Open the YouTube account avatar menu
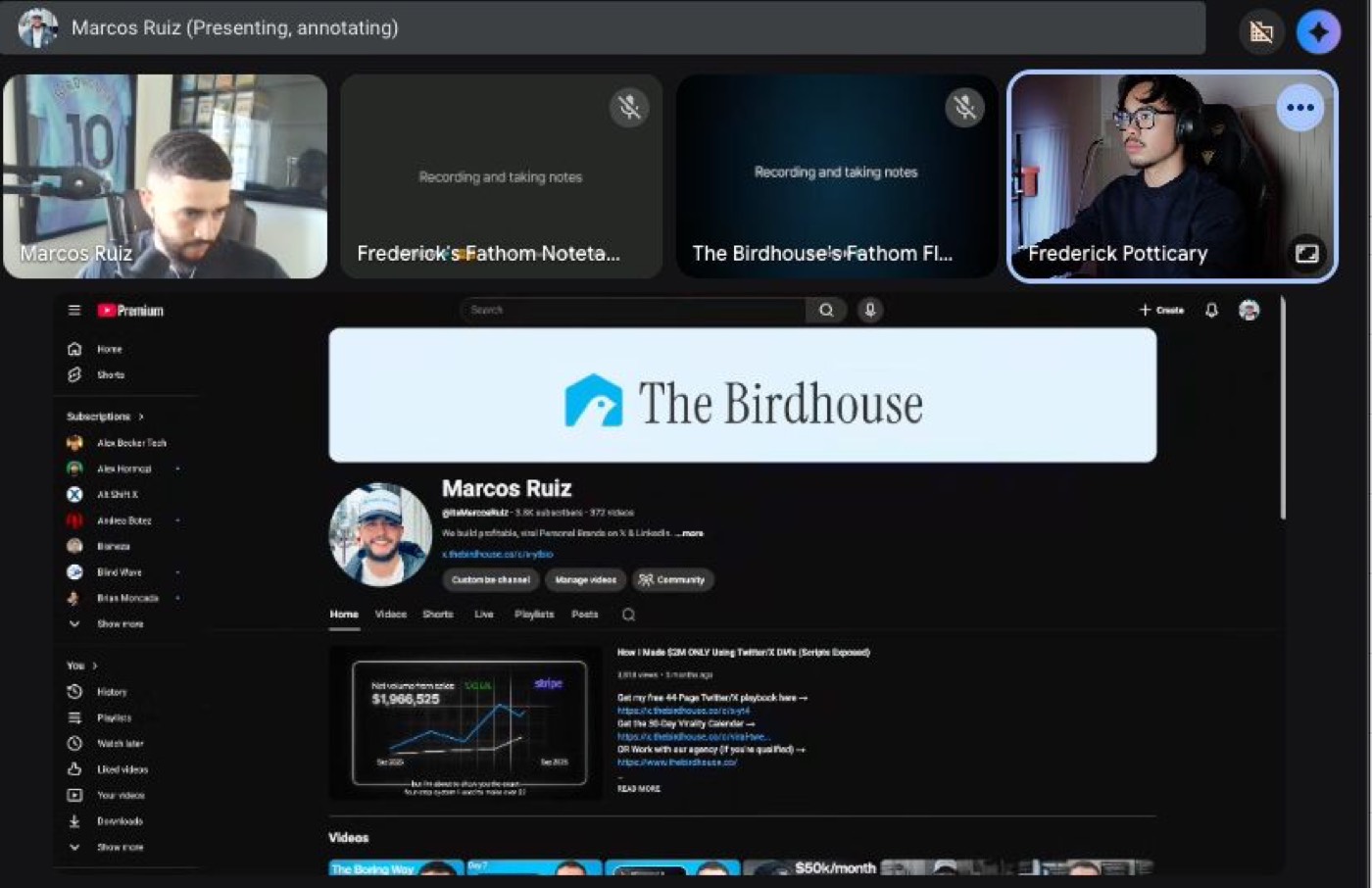This screenshot has width=1372, height=888. 1249,310
